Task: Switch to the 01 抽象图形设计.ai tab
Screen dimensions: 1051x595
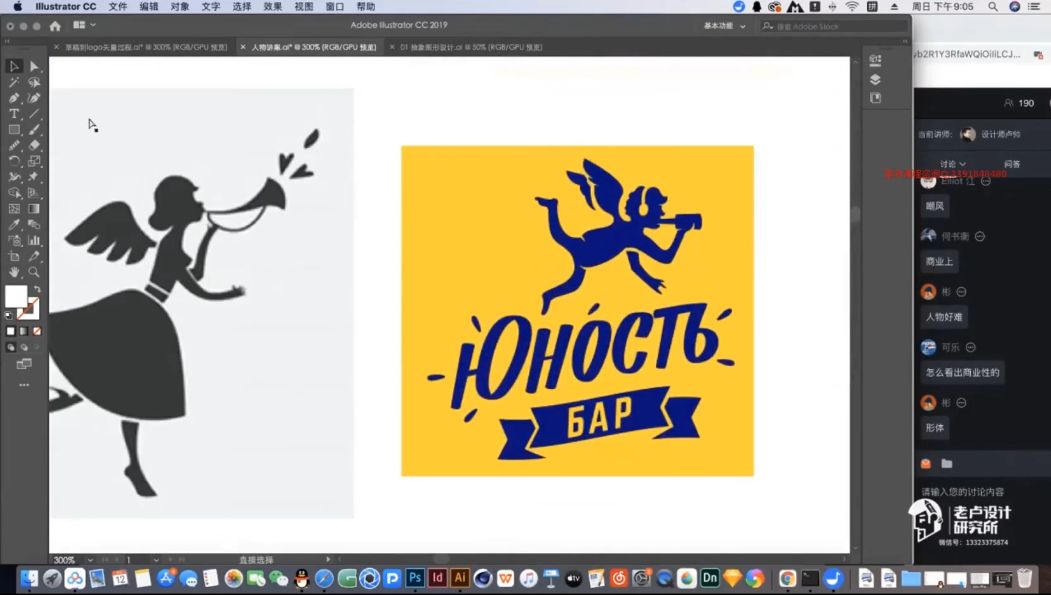Action: pyautogui.click(x=471, y=48)
